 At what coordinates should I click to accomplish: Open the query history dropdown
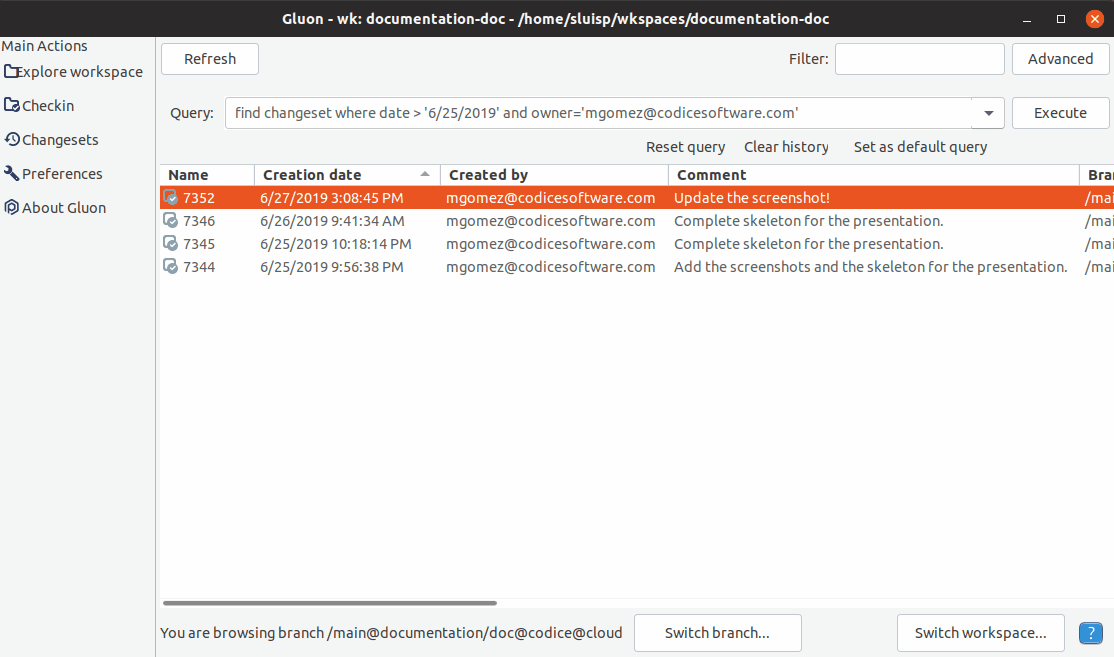(x=988, y=113)
